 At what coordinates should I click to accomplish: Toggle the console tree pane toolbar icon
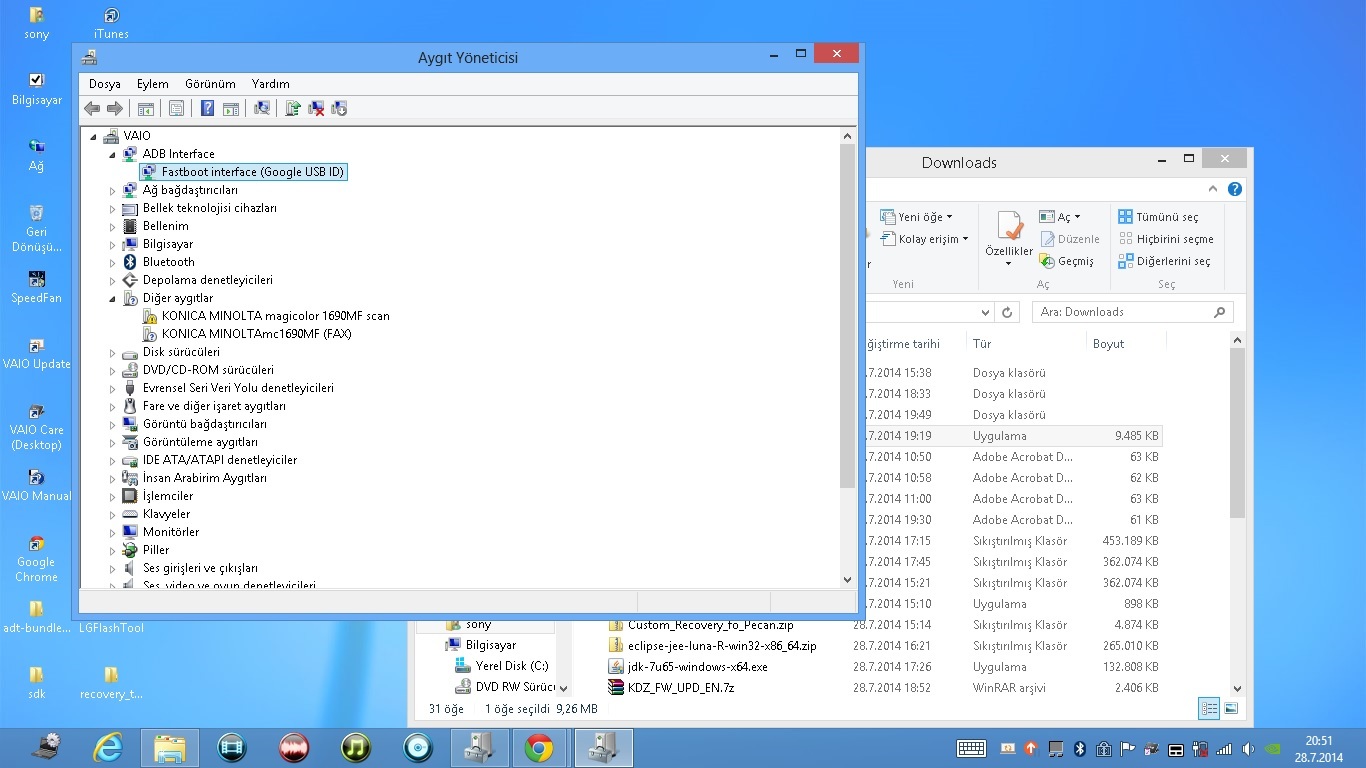coord(146,108)
